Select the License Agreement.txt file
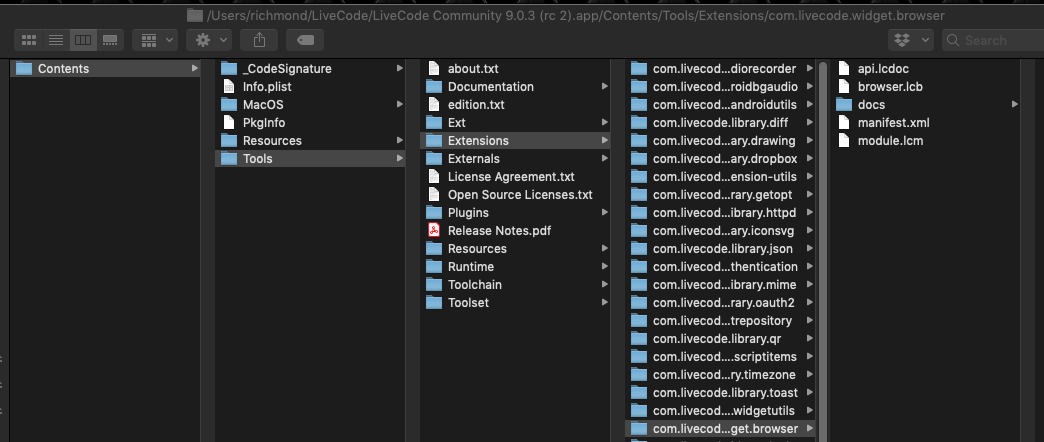Viewport: 1044px width, 442px height. (511, 177)
